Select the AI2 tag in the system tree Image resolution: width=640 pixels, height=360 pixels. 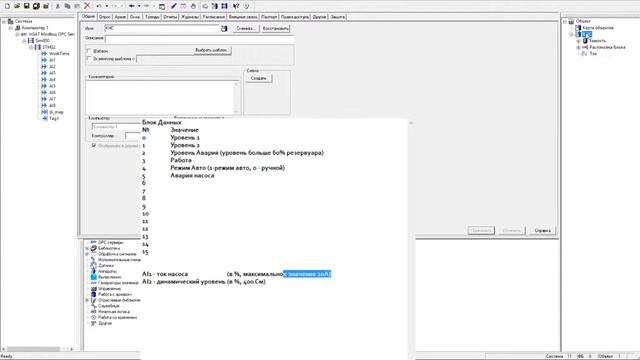tap(52, 67)
